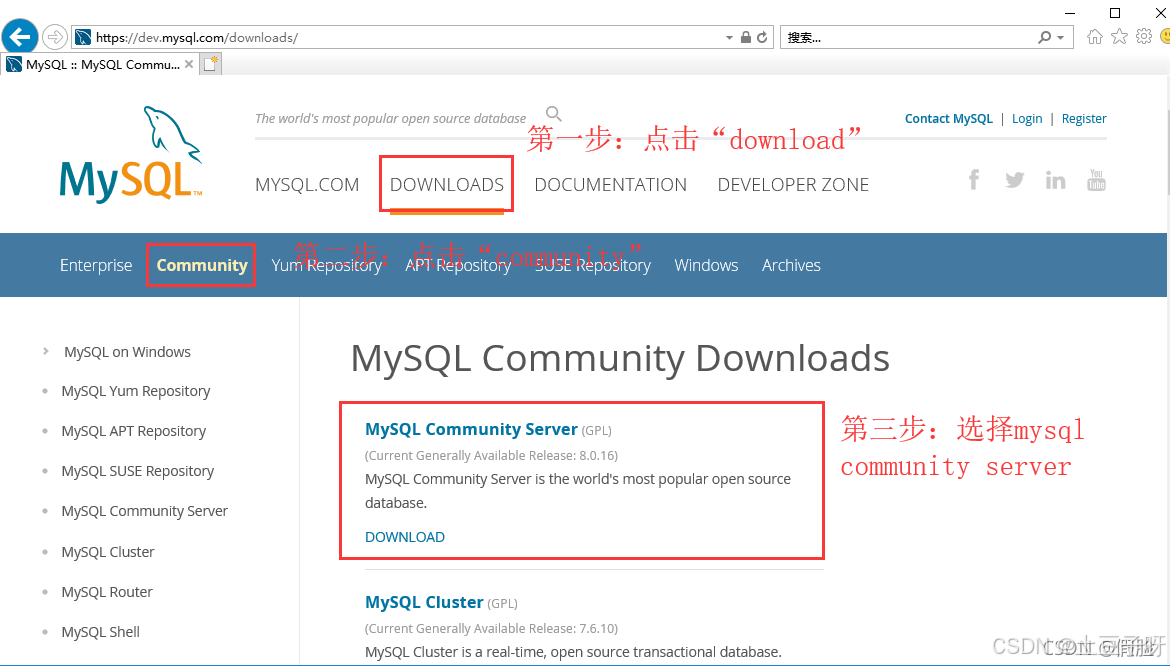Open browser tools gear icon

tap(1144, 37)
